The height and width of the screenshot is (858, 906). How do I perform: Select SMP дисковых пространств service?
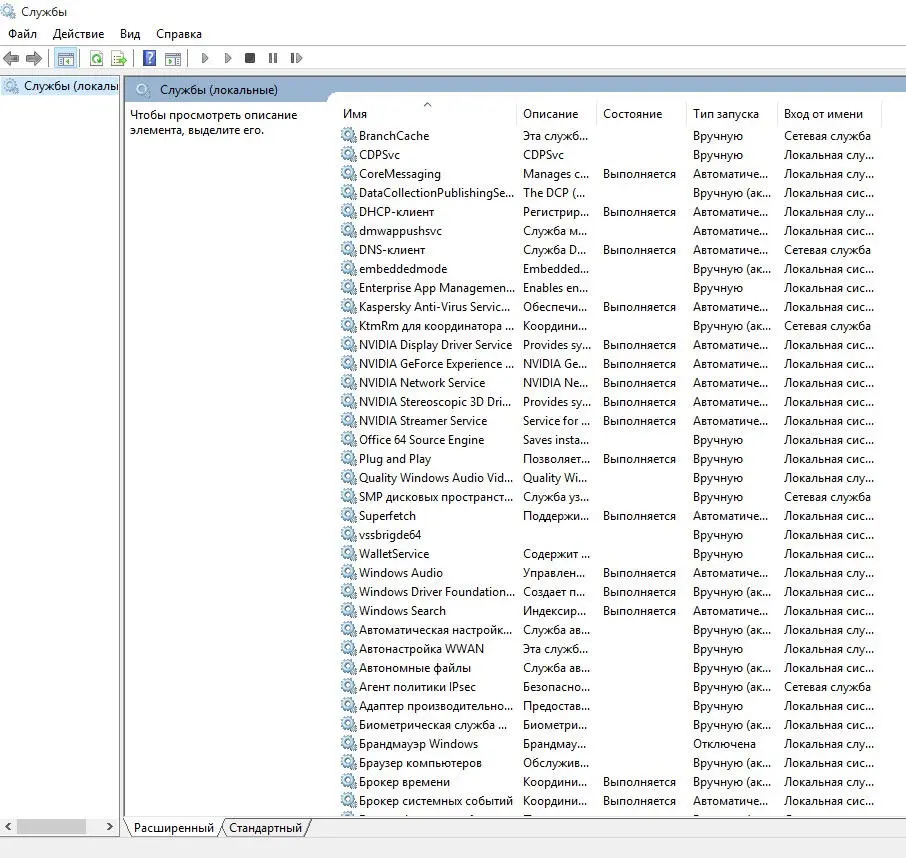point(436,497)
